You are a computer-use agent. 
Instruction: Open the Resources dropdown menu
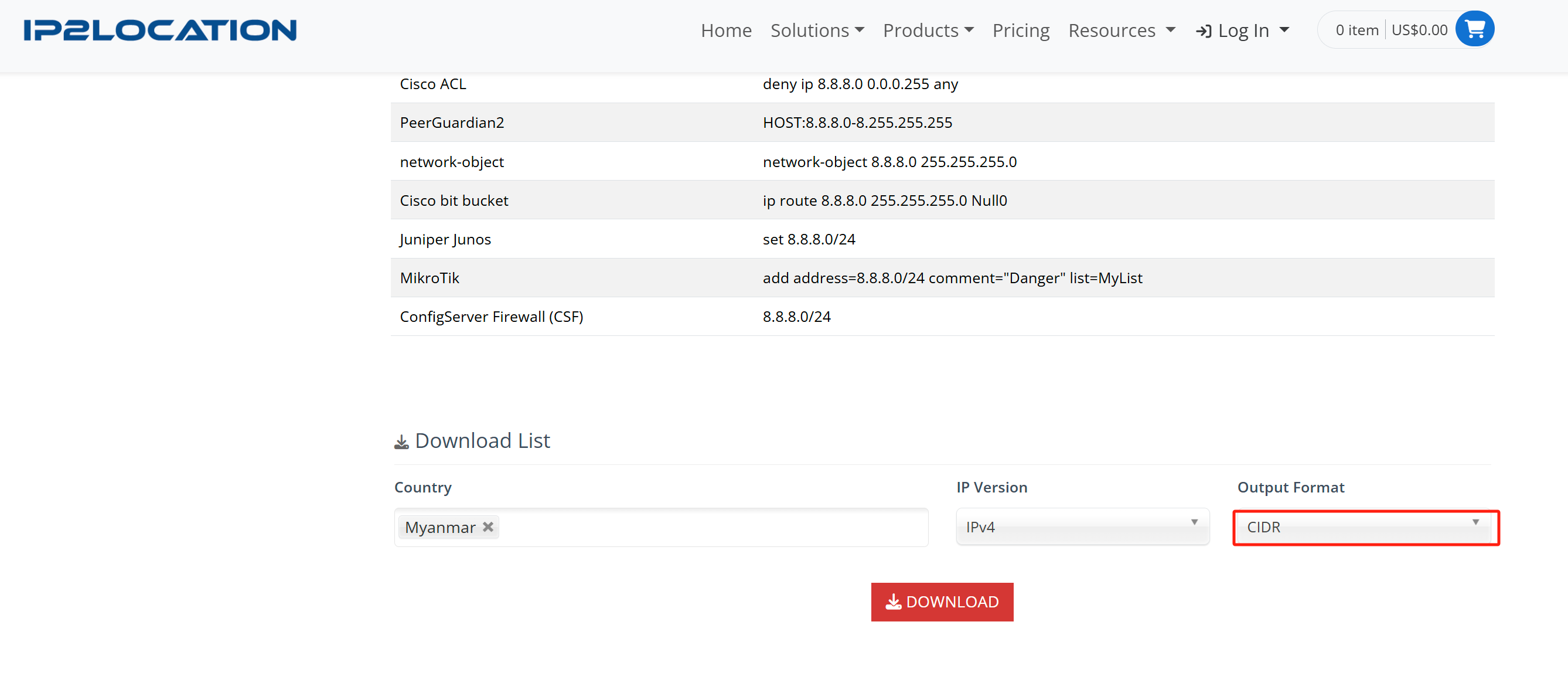[1122, 30]
